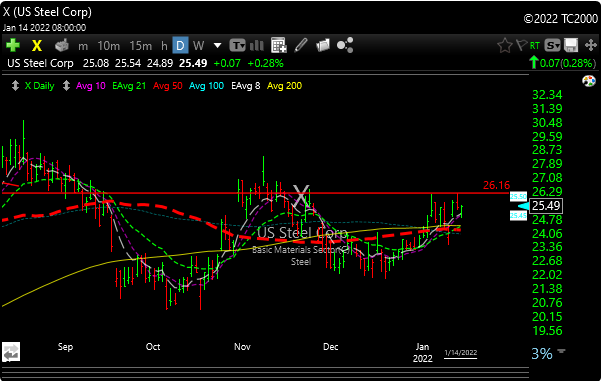Click the bar chart indicator icon
This screenshot has height=381, width=601.
(256, 46)
